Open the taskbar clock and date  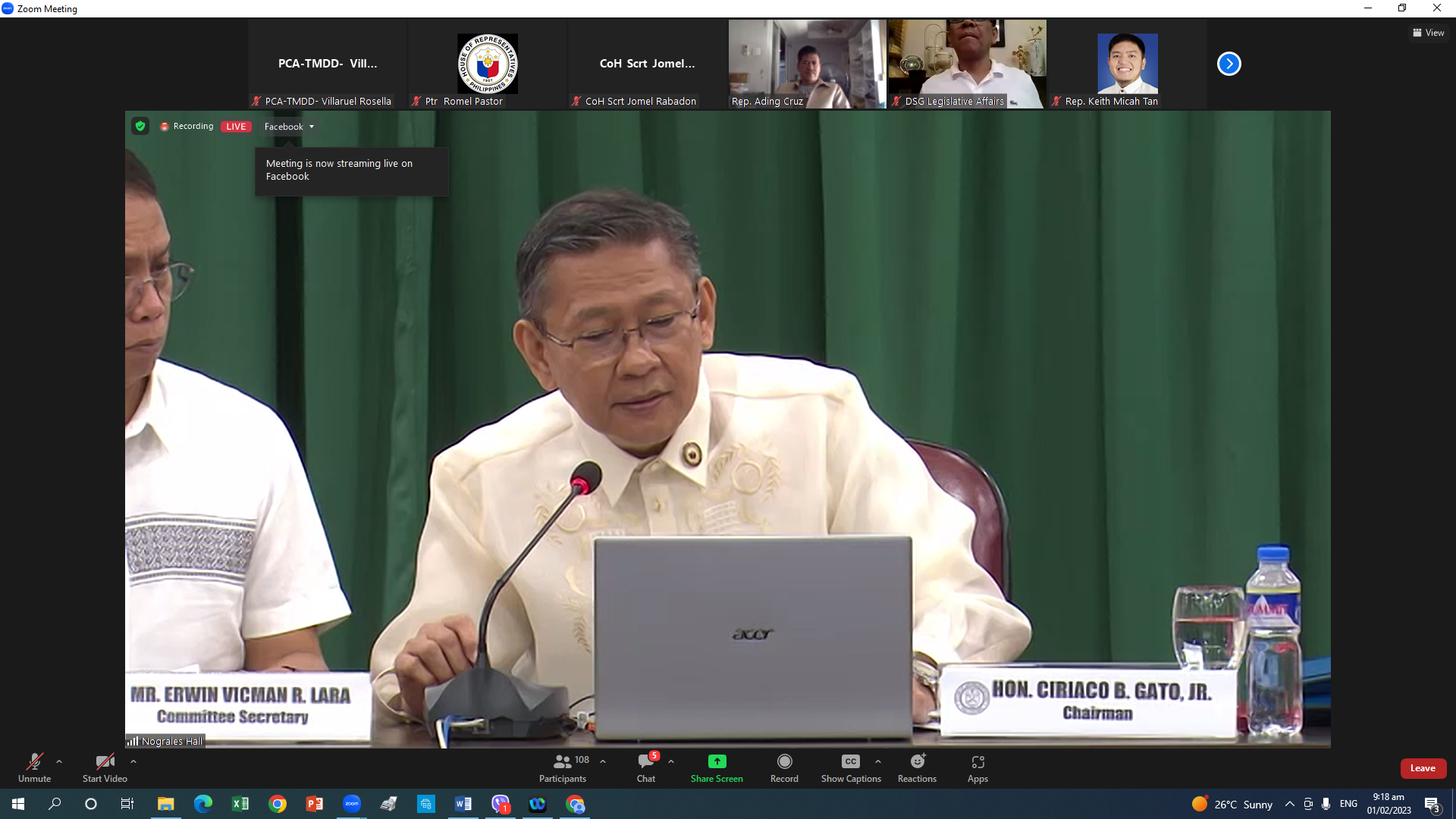tap(1389, 804)
